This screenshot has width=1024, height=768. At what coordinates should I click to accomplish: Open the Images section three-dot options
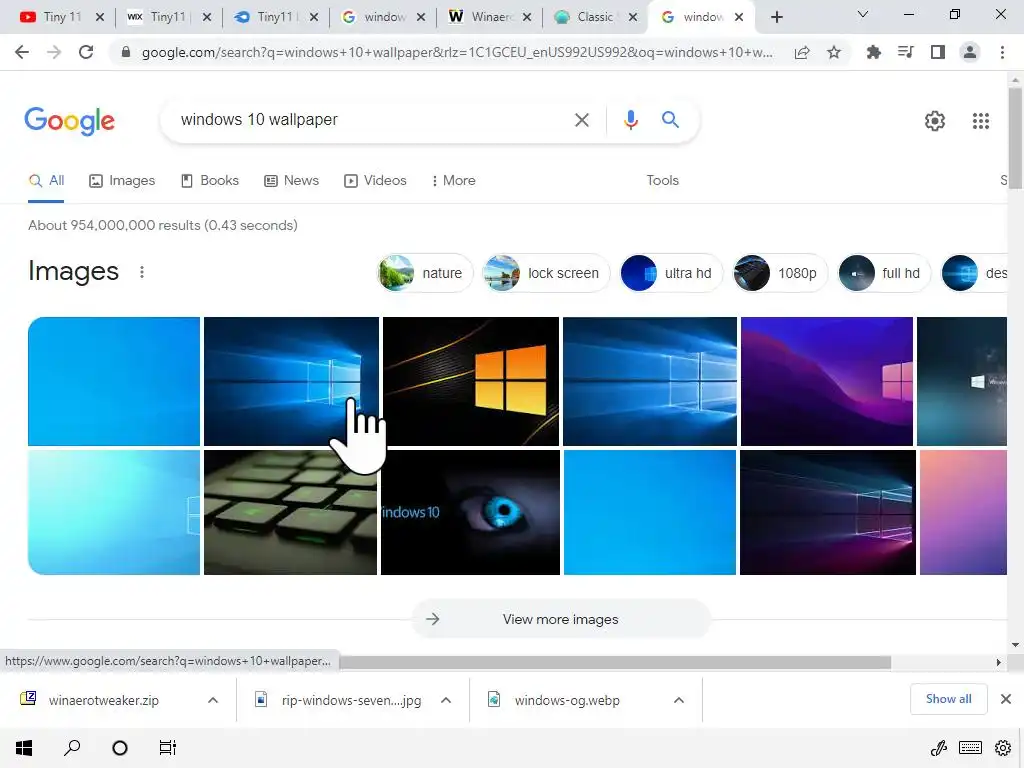pos(142,272)
